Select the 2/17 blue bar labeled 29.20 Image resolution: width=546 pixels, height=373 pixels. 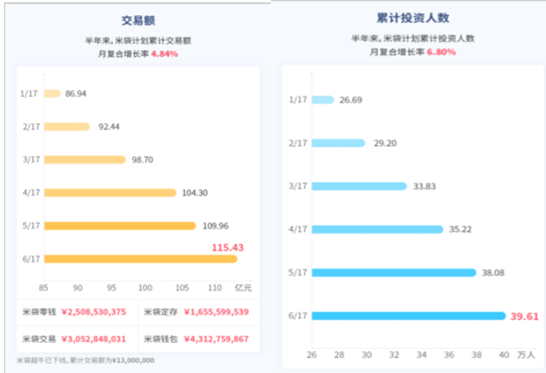click(x=338, y=143)
